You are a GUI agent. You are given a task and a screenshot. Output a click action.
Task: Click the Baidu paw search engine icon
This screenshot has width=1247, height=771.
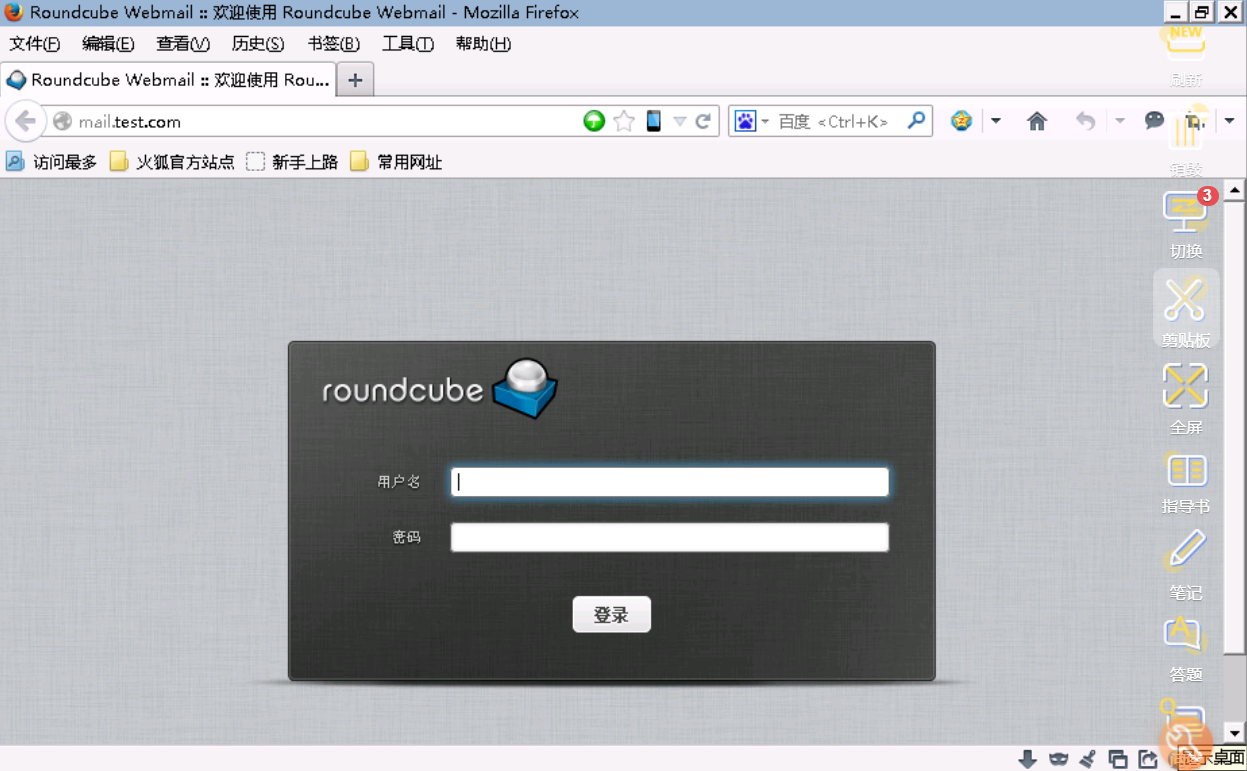pos(745,121)
